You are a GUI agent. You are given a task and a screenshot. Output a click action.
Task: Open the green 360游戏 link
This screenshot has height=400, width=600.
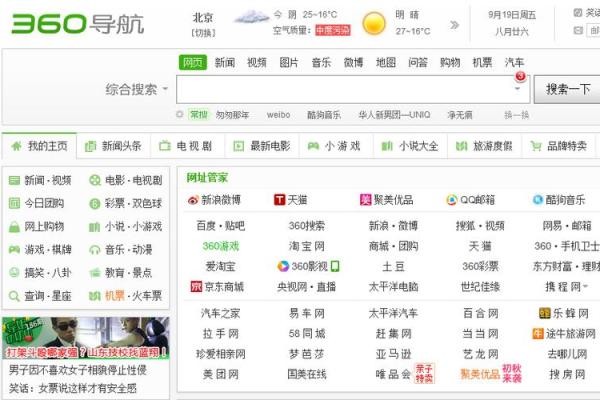220,246
